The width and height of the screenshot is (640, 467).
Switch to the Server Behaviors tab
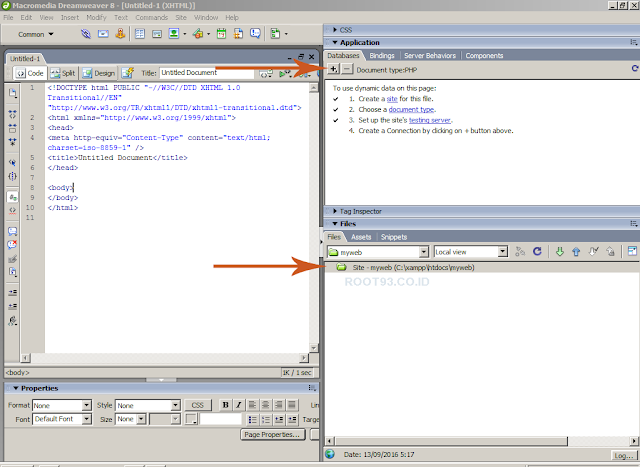[430, 56]
